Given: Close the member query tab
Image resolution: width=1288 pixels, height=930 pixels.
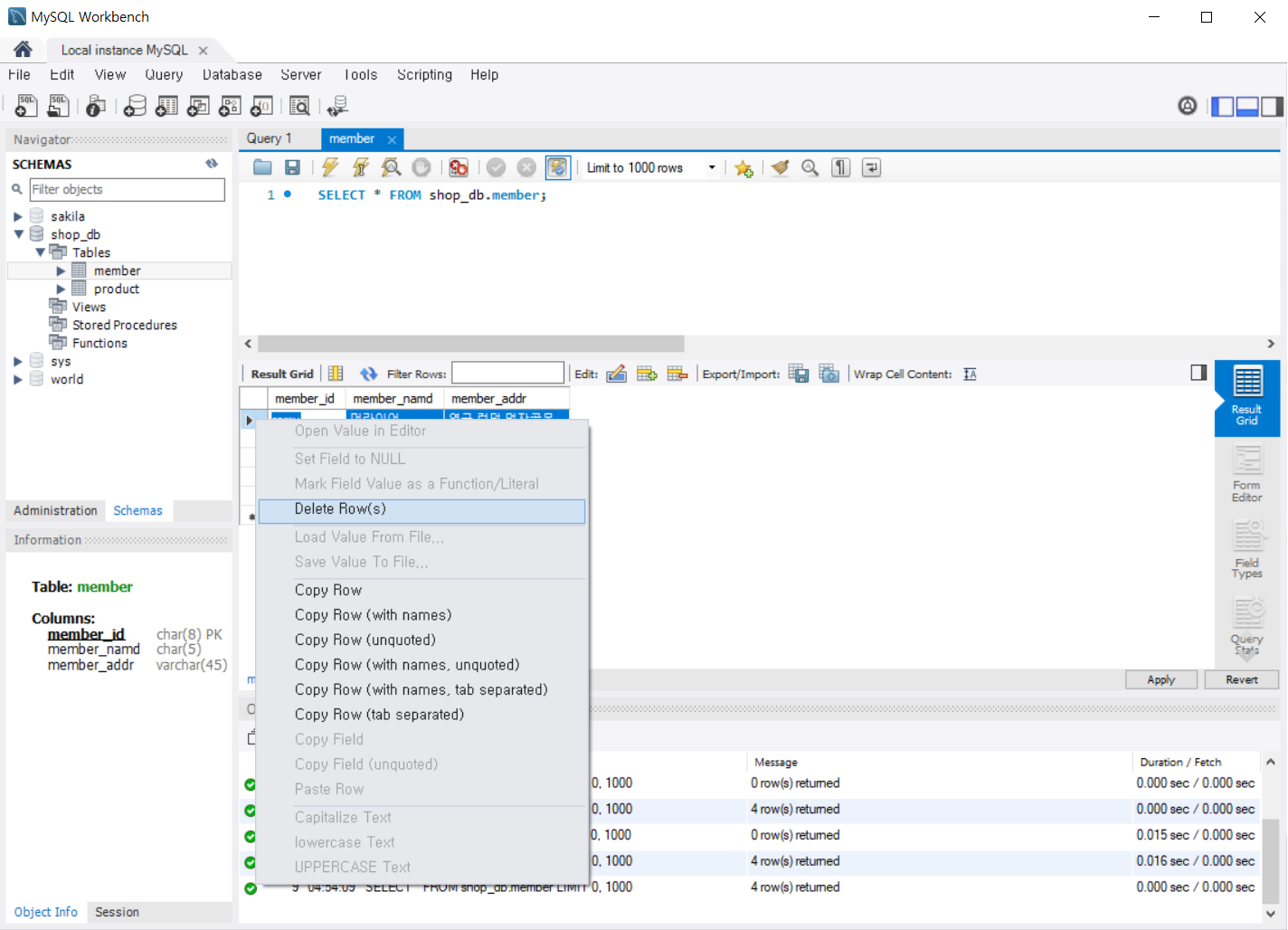Looking at the screenshot, I should coord(392,139).
